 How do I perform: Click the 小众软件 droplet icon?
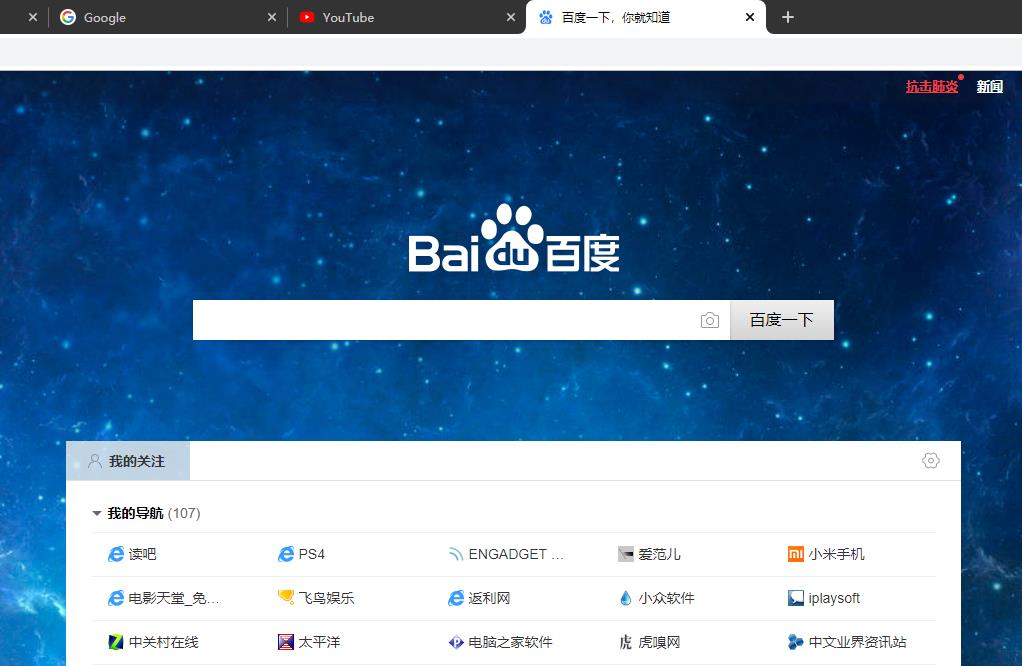(626, 598)
